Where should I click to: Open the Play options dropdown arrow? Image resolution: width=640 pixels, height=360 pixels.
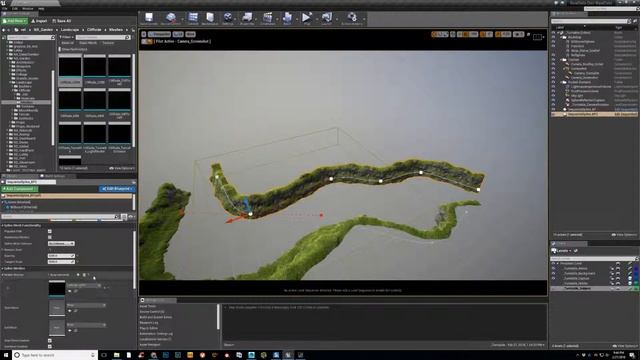(x=316, y=19)
